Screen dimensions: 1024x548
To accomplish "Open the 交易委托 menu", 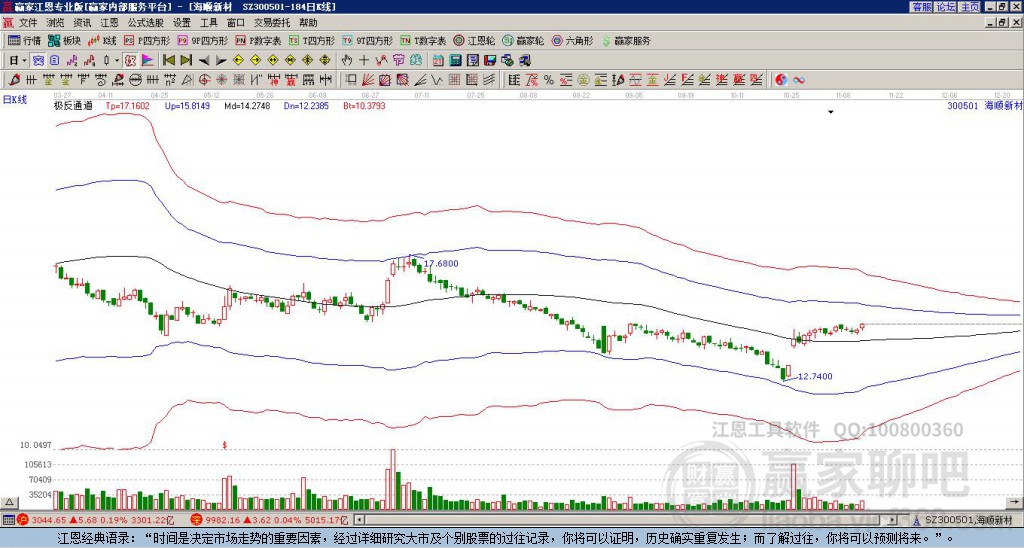I will (x=272, y=23).
